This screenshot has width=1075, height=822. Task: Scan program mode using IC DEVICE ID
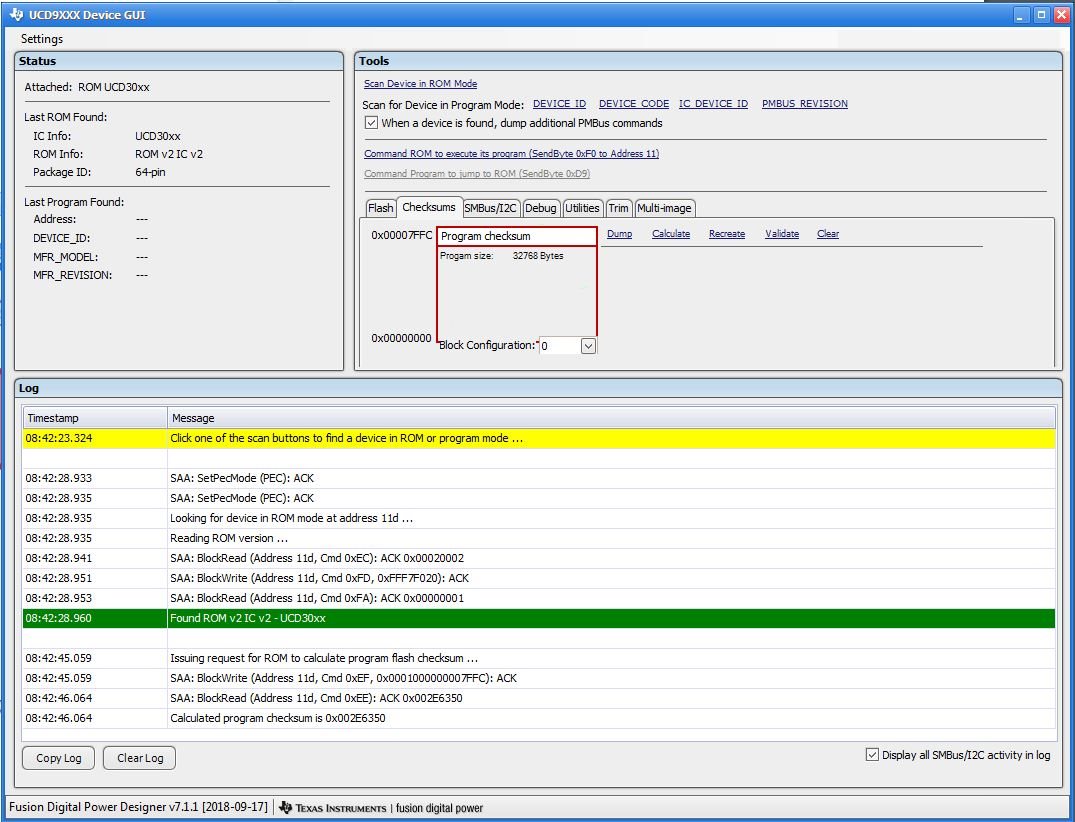click(713, 104)
